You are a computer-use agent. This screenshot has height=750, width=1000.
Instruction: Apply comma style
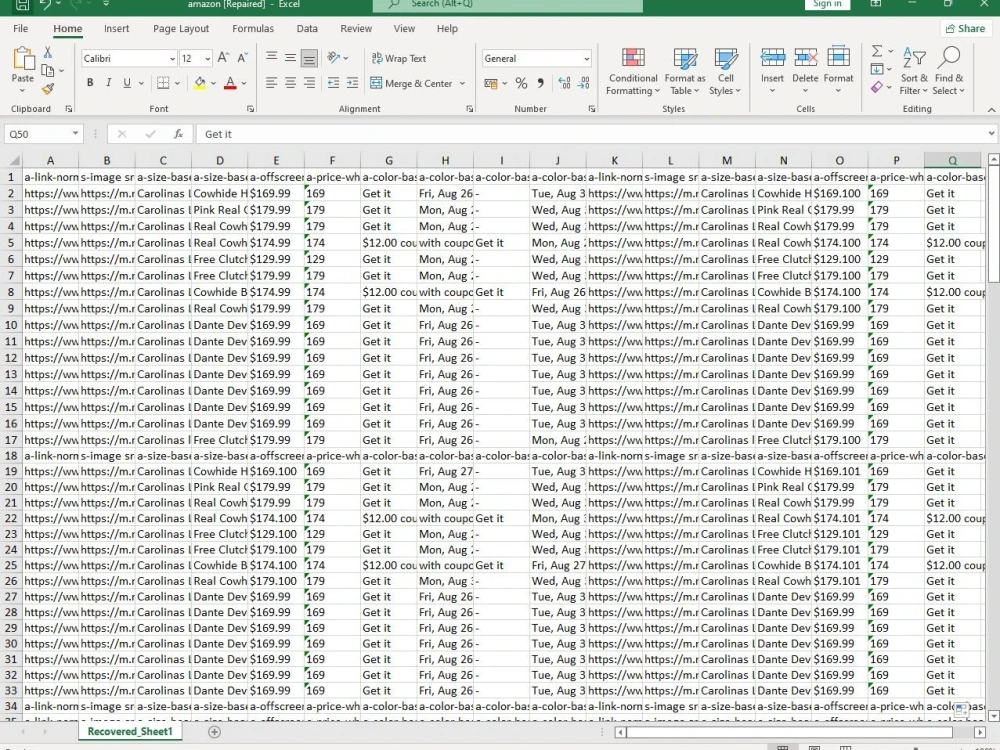pyautogui.click(x=540, y=84)
